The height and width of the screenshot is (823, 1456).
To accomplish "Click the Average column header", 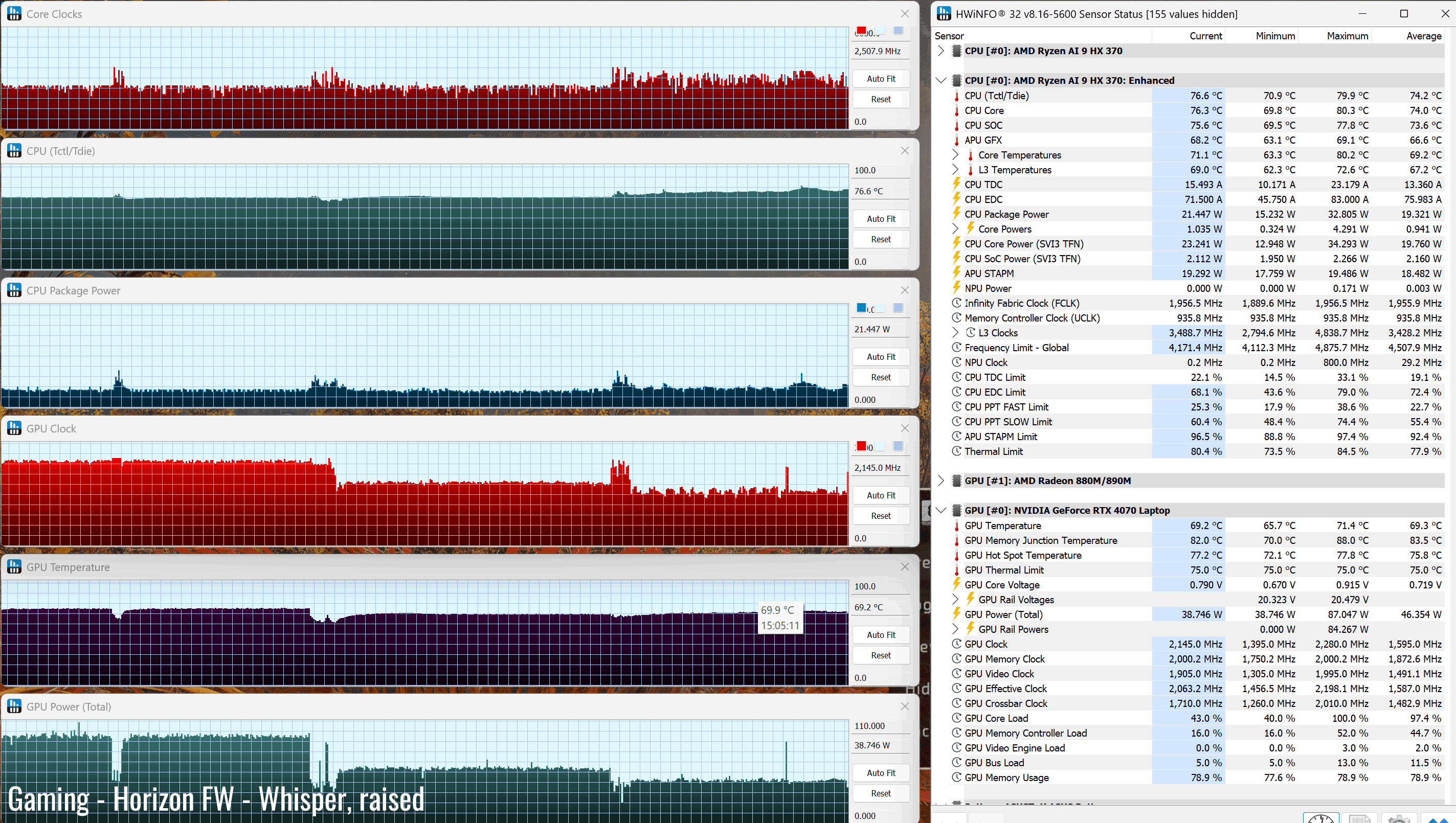I will 1408,36.
